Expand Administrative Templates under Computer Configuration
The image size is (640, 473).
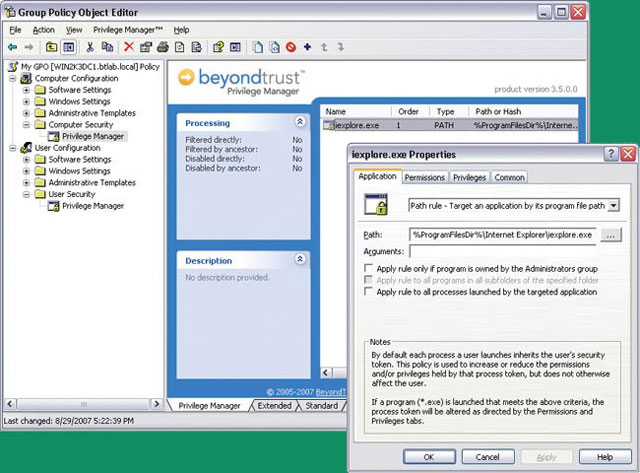pyautogui.click(x=27, y=113)
